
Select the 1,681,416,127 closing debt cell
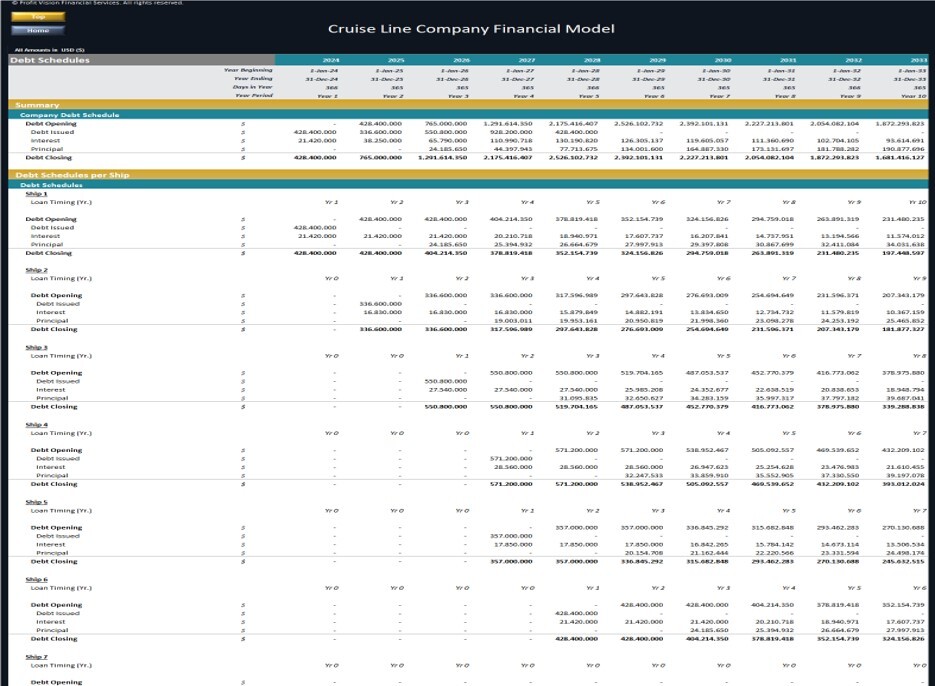(x=900, y=157)
